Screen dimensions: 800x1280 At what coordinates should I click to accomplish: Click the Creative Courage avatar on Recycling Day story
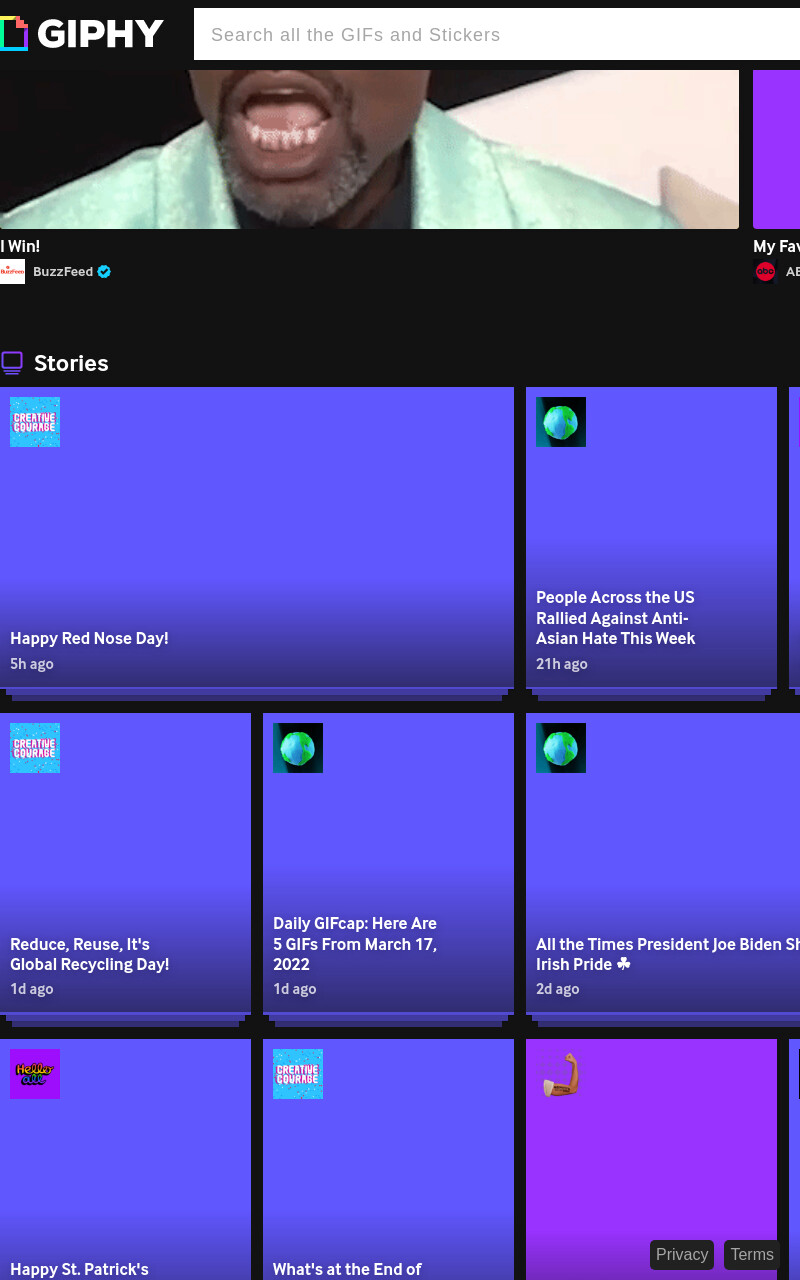click(35, 748)
